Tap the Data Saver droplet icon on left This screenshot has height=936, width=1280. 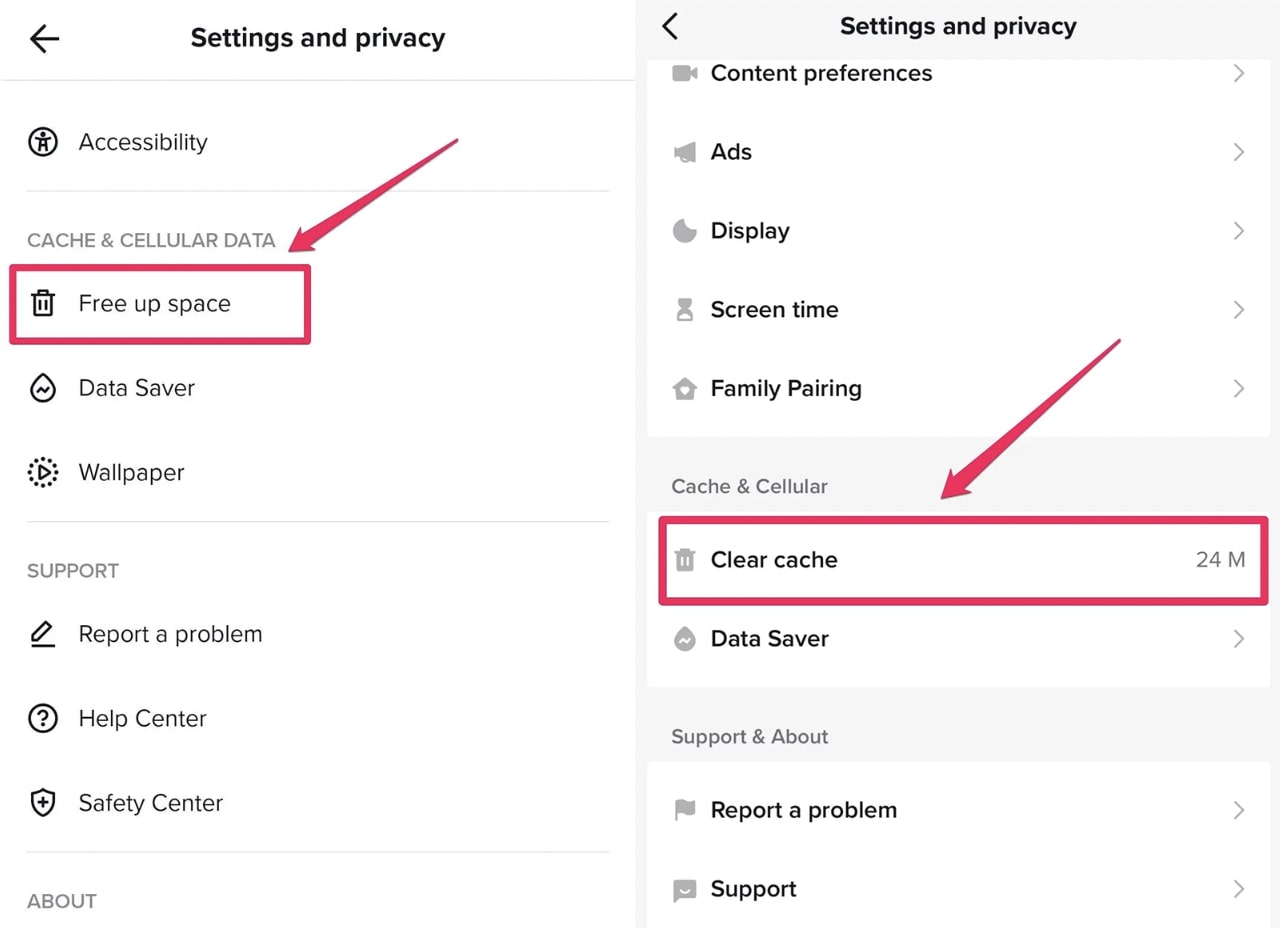[43, 388]
